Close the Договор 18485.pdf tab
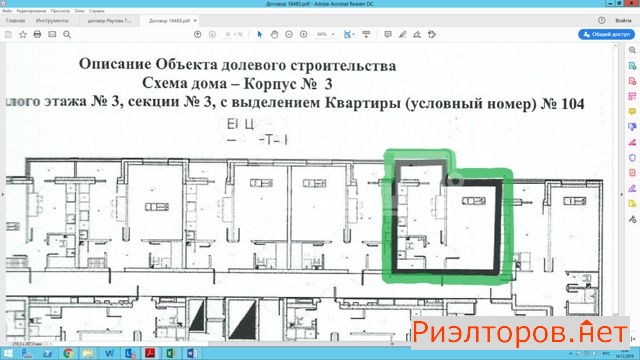 point(195,20)
